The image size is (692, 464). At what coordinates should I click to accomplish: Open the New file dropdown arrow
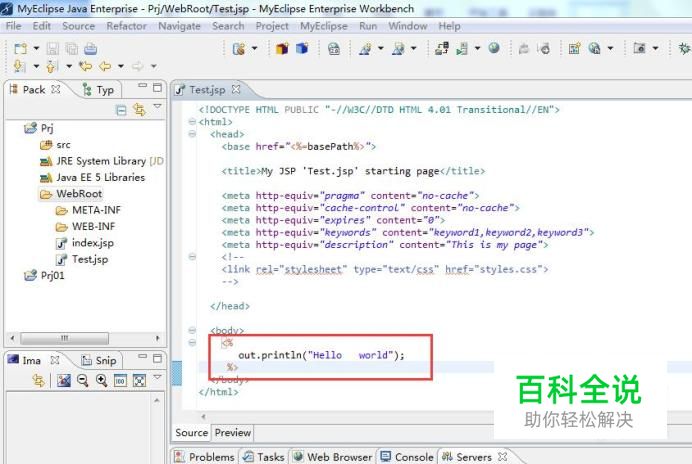pos(36,48)
